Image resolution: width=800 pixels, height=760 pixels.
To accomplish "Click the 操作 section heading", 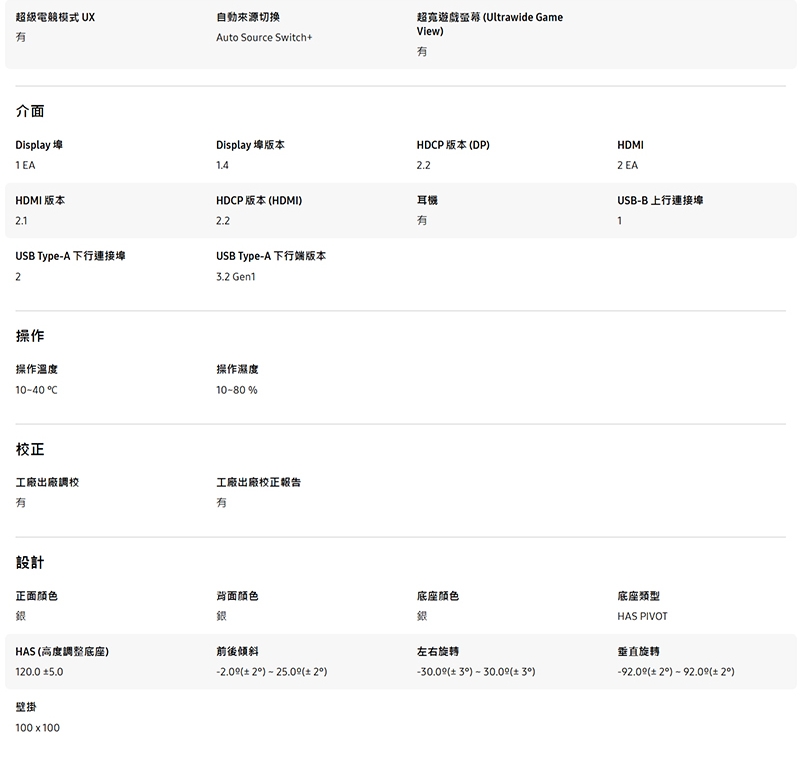I will [30, 336].
